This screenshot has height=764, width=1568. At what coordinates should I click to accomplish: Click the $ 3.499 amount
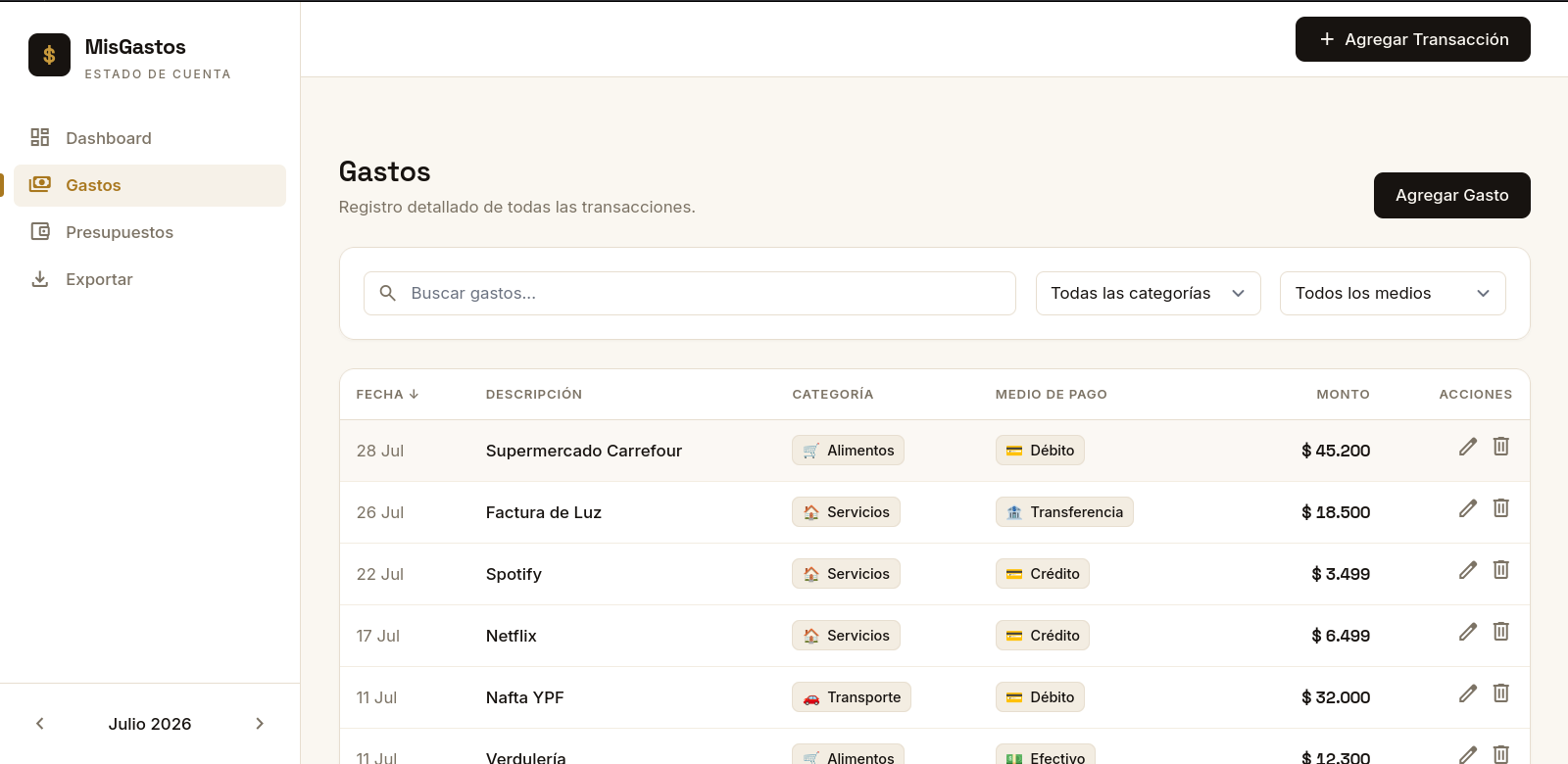[x=1341, y=574]
